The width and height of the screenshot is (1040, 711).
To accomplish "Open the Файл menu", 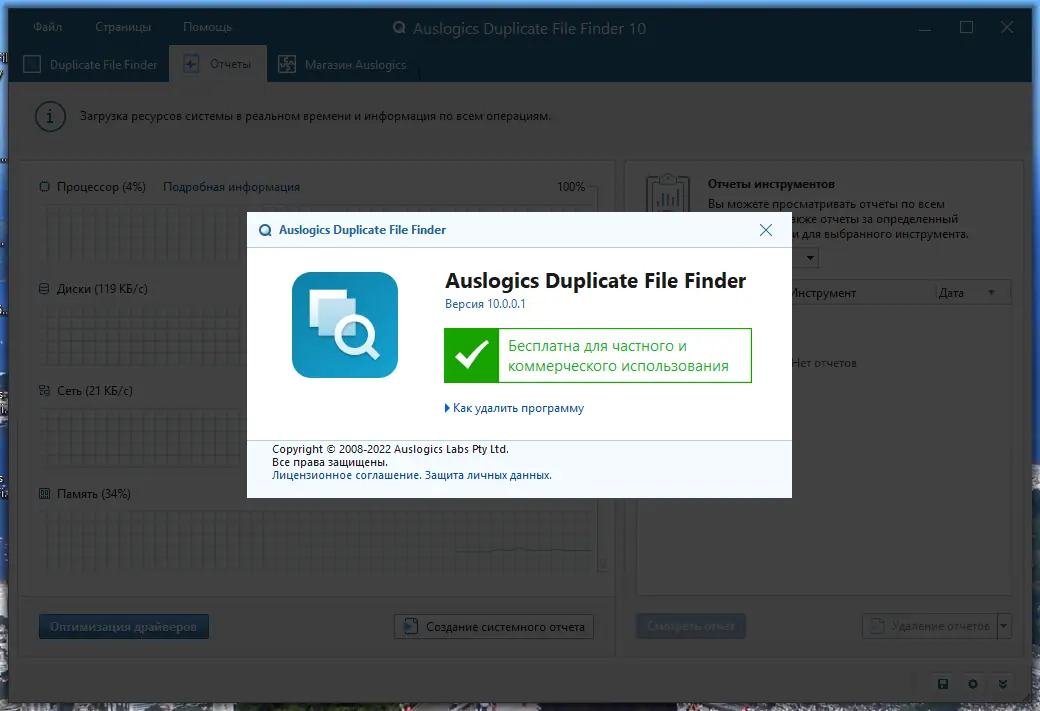I will pos(48,27).
